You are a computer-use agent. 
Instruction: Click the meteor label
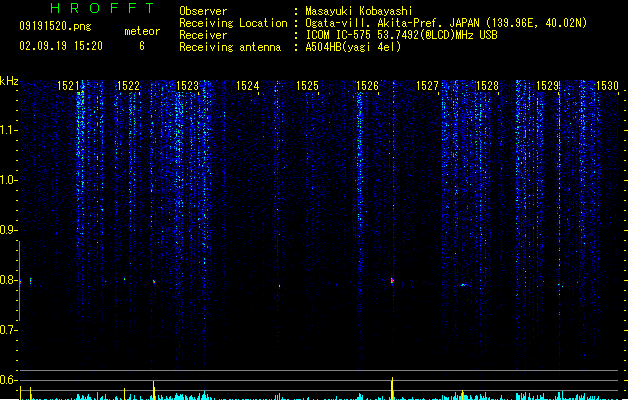[x=142, y=31]
